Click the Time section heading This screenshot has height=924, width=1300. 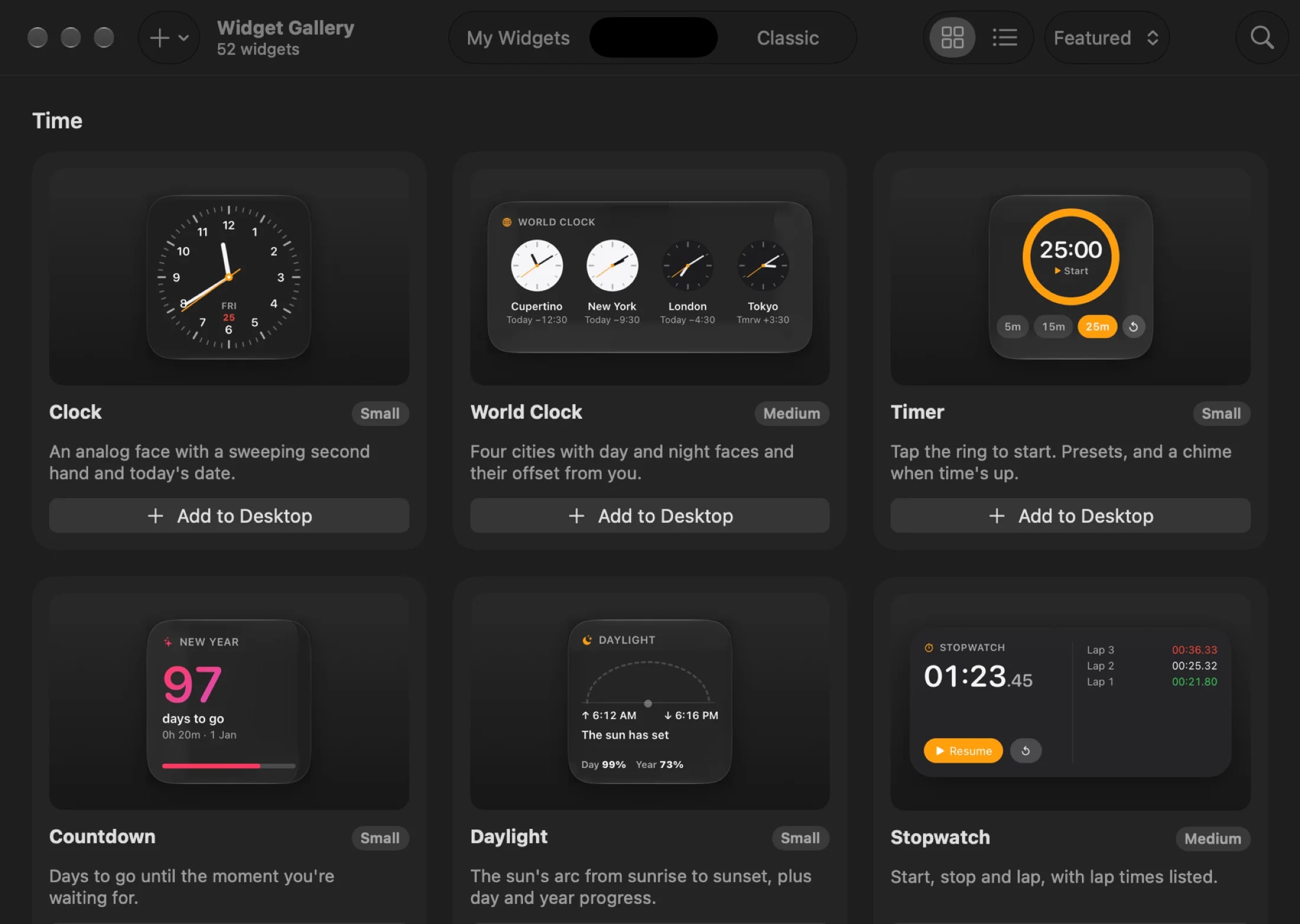pyautogui.click(x=57, y=121)
